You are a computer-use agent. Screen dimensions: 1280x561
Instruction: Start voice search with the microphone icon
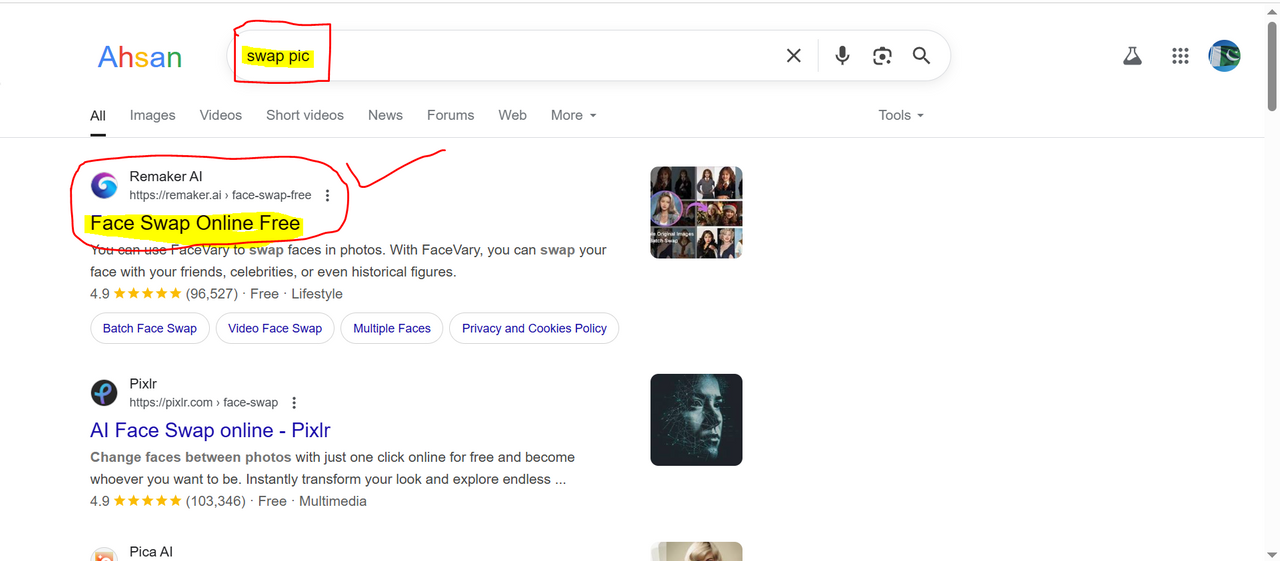(x=842, y=56)
